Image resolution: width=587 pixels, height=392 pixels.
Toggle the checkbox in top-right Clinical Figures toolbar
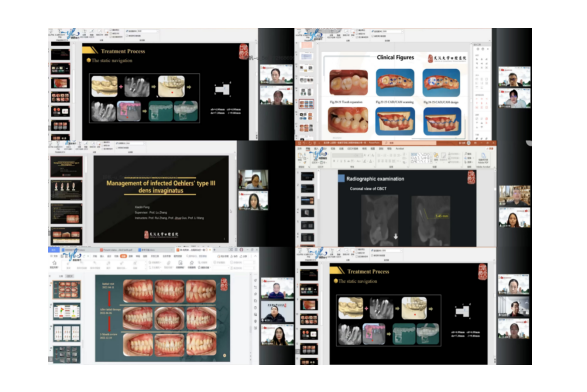[x=372, y=31]
